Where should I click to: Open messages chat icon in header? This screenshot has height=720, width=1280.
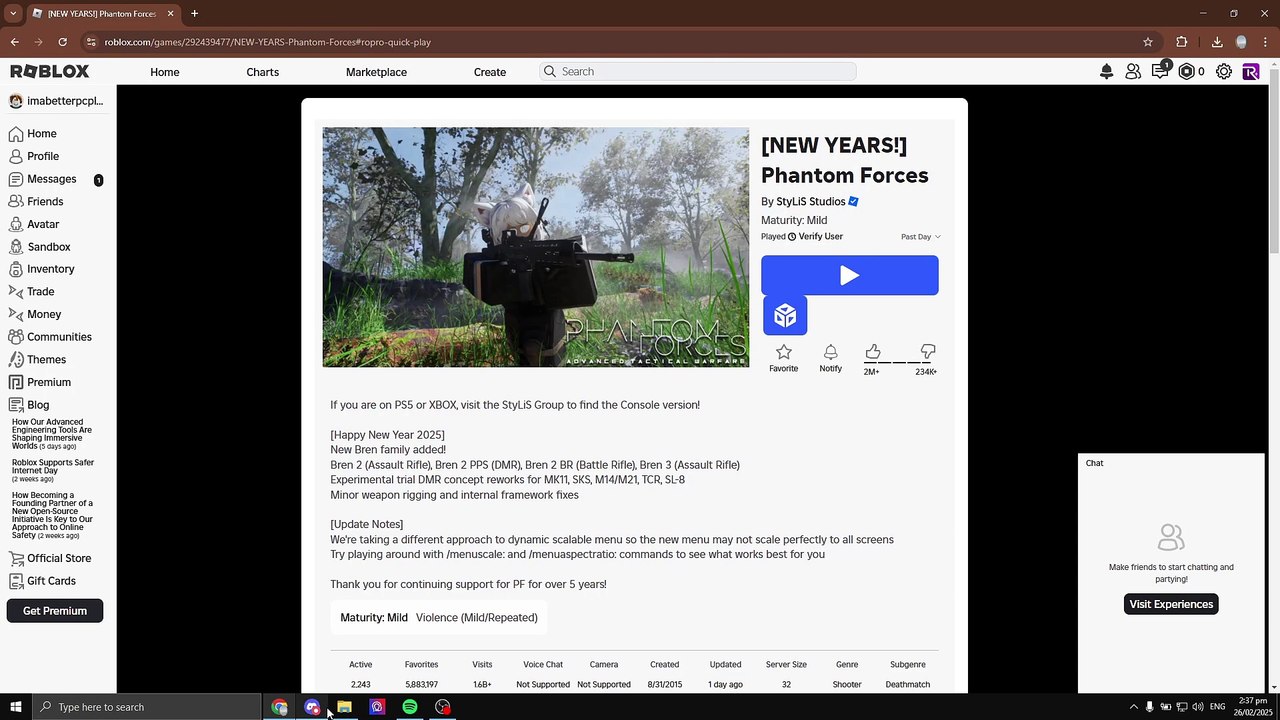(x=1160, y=72)
